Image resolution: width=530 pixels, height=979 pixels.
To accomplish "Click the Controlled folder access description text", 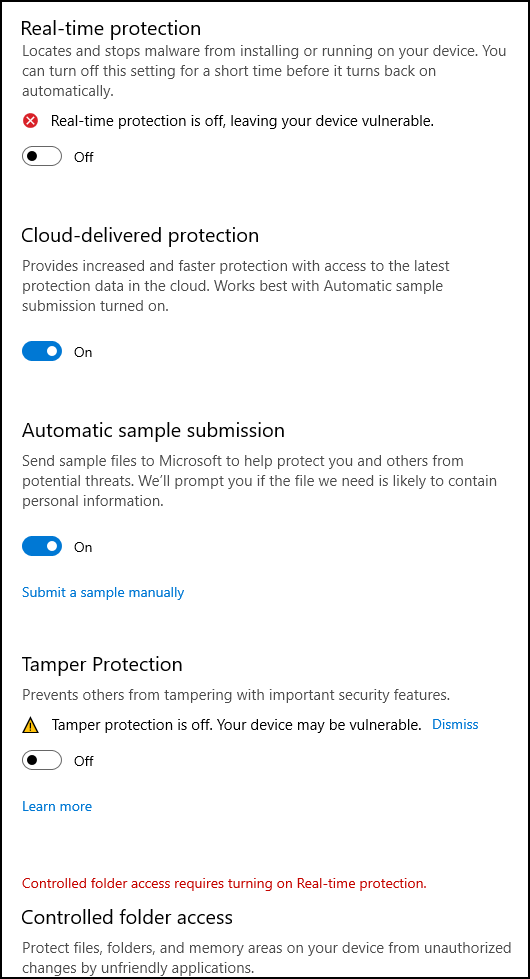I will 267,958.
